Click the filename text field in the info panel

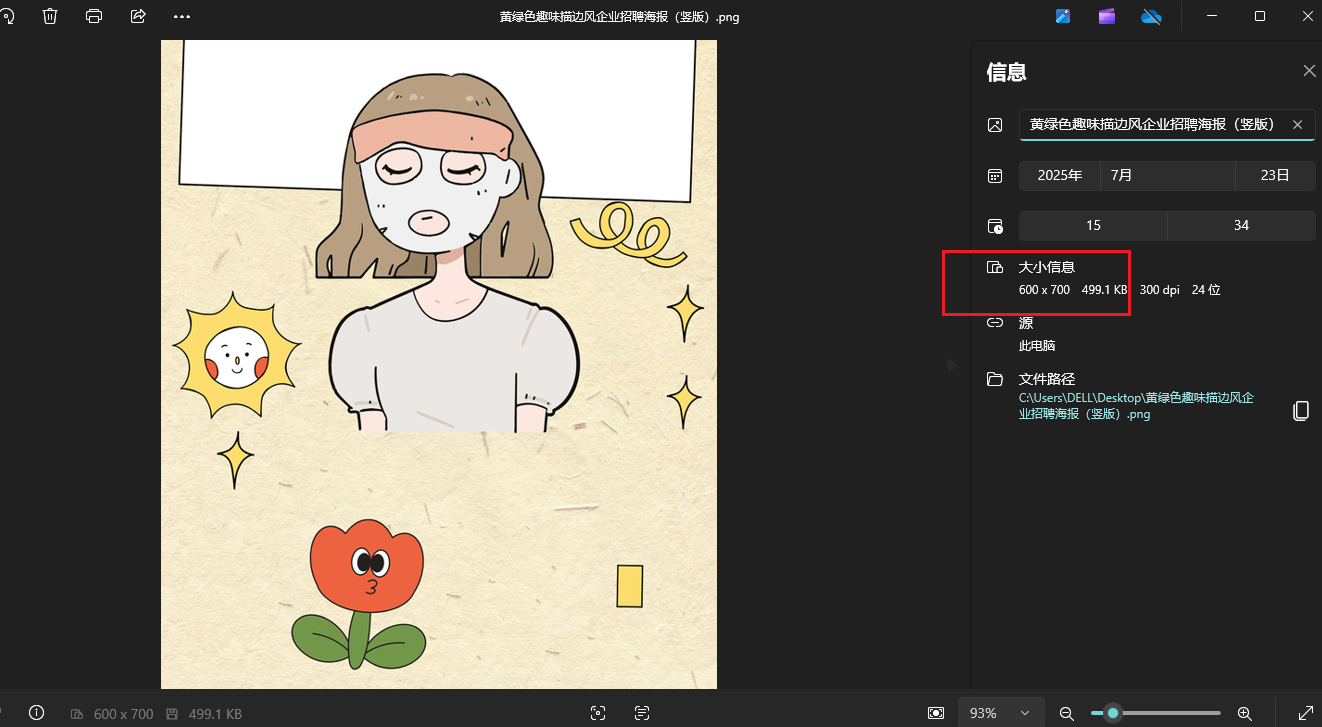point(1150,124)
